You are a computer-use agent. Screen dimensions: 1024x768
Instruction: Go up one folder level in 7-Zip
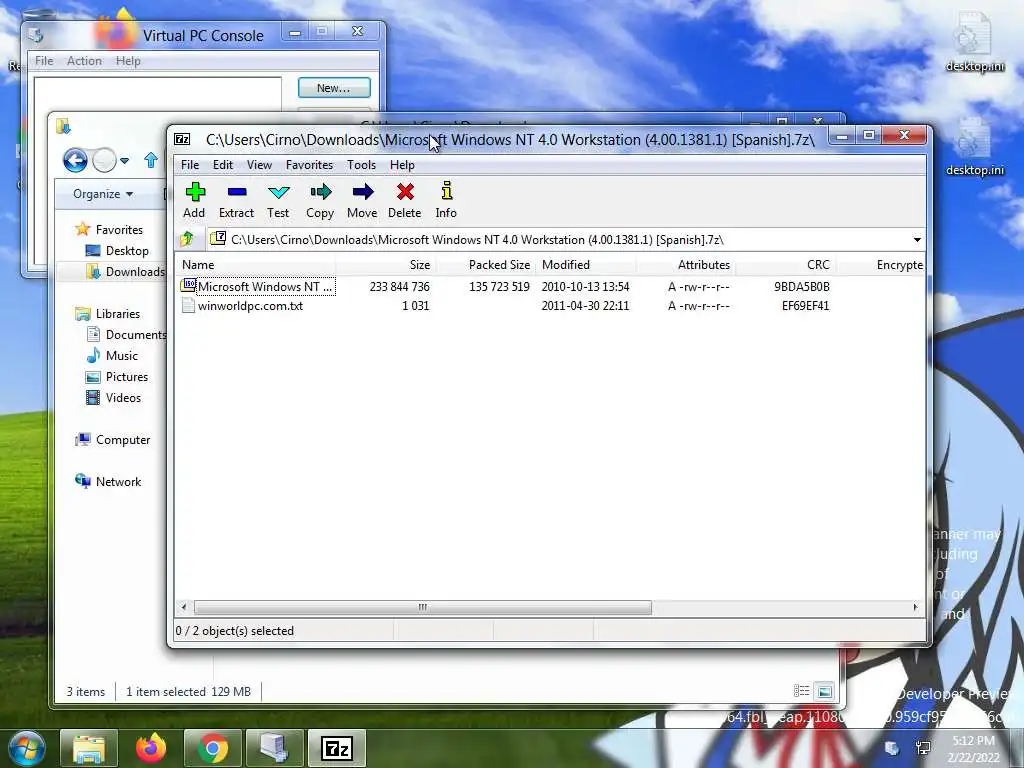click(188, 239)
